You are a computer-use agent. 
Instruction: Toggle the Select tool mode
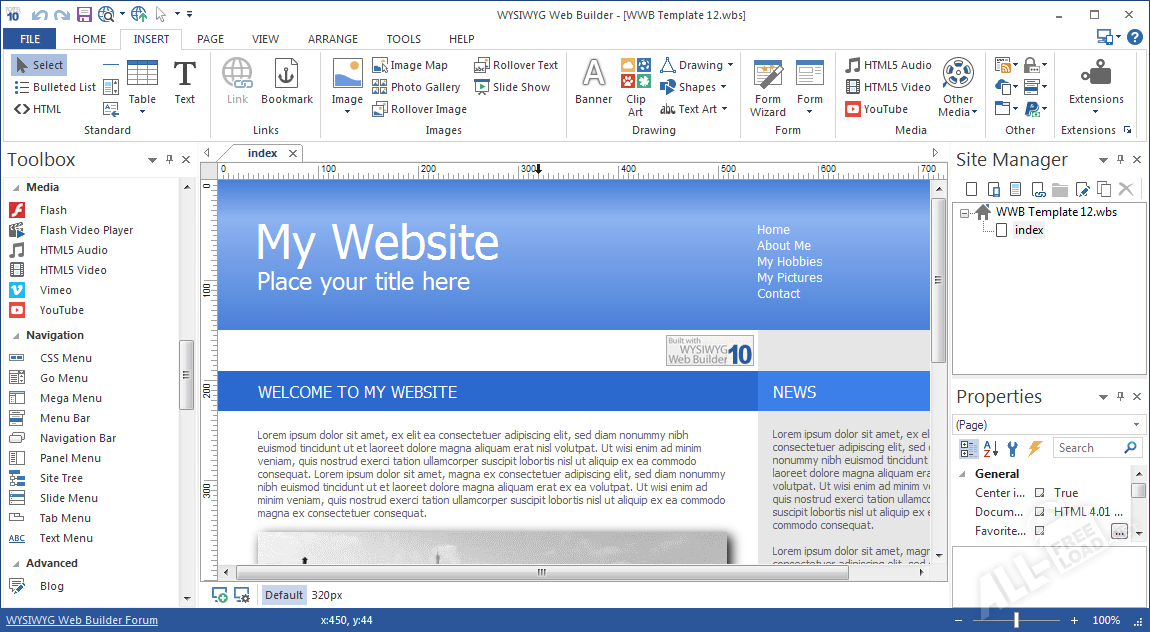coord(39,65)
